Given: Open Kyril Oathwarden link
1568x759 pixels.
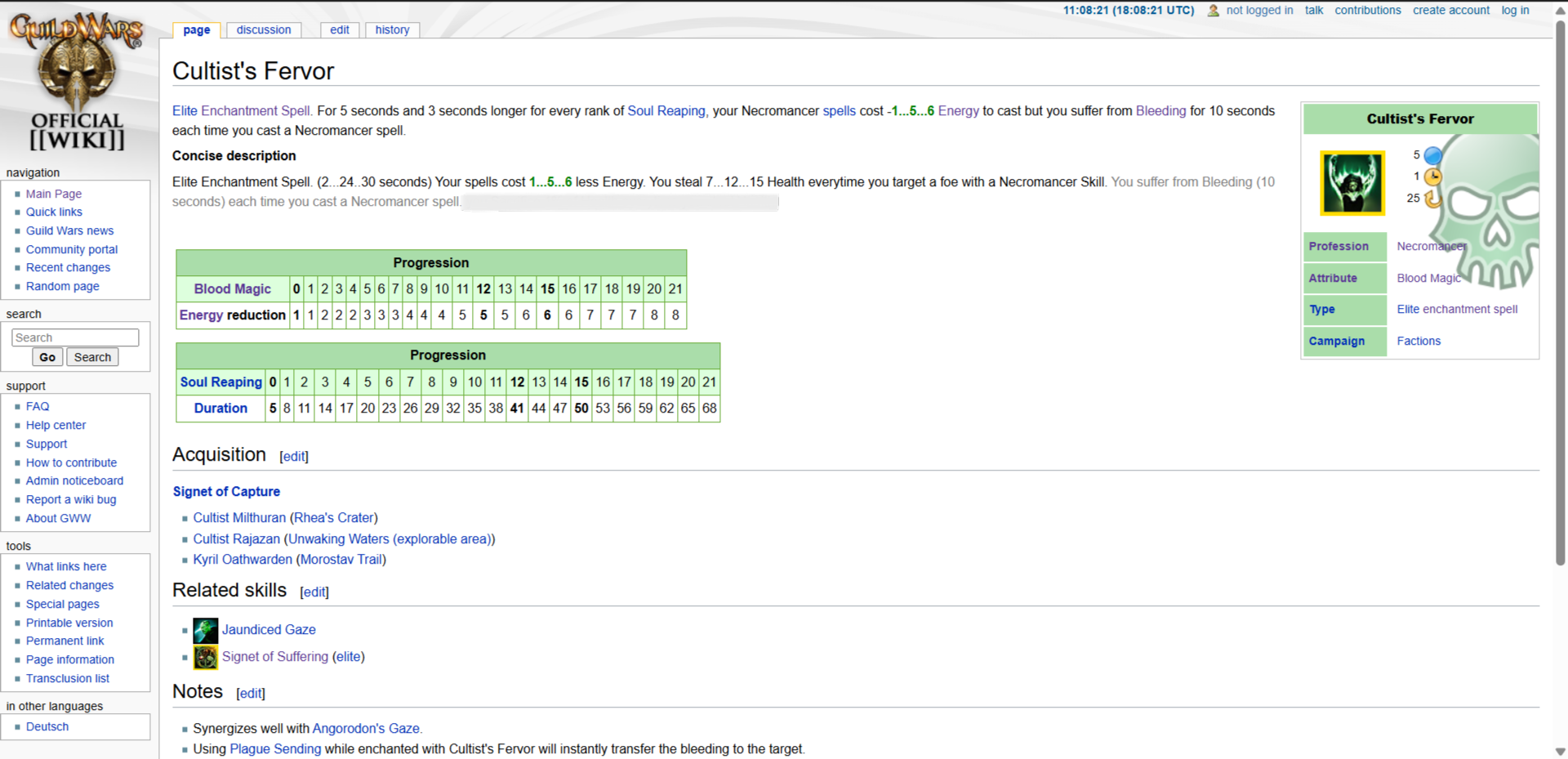Looking at the screenshot, I should coord(243,559).
